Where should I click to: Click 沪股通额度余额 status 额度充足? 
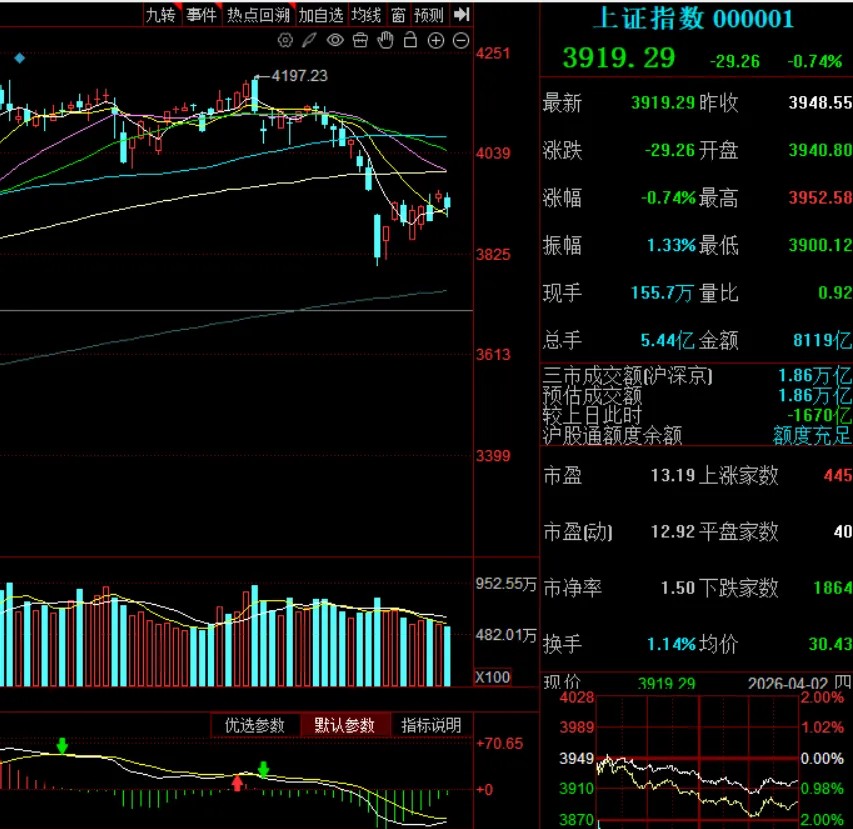[x=813, y=436]
